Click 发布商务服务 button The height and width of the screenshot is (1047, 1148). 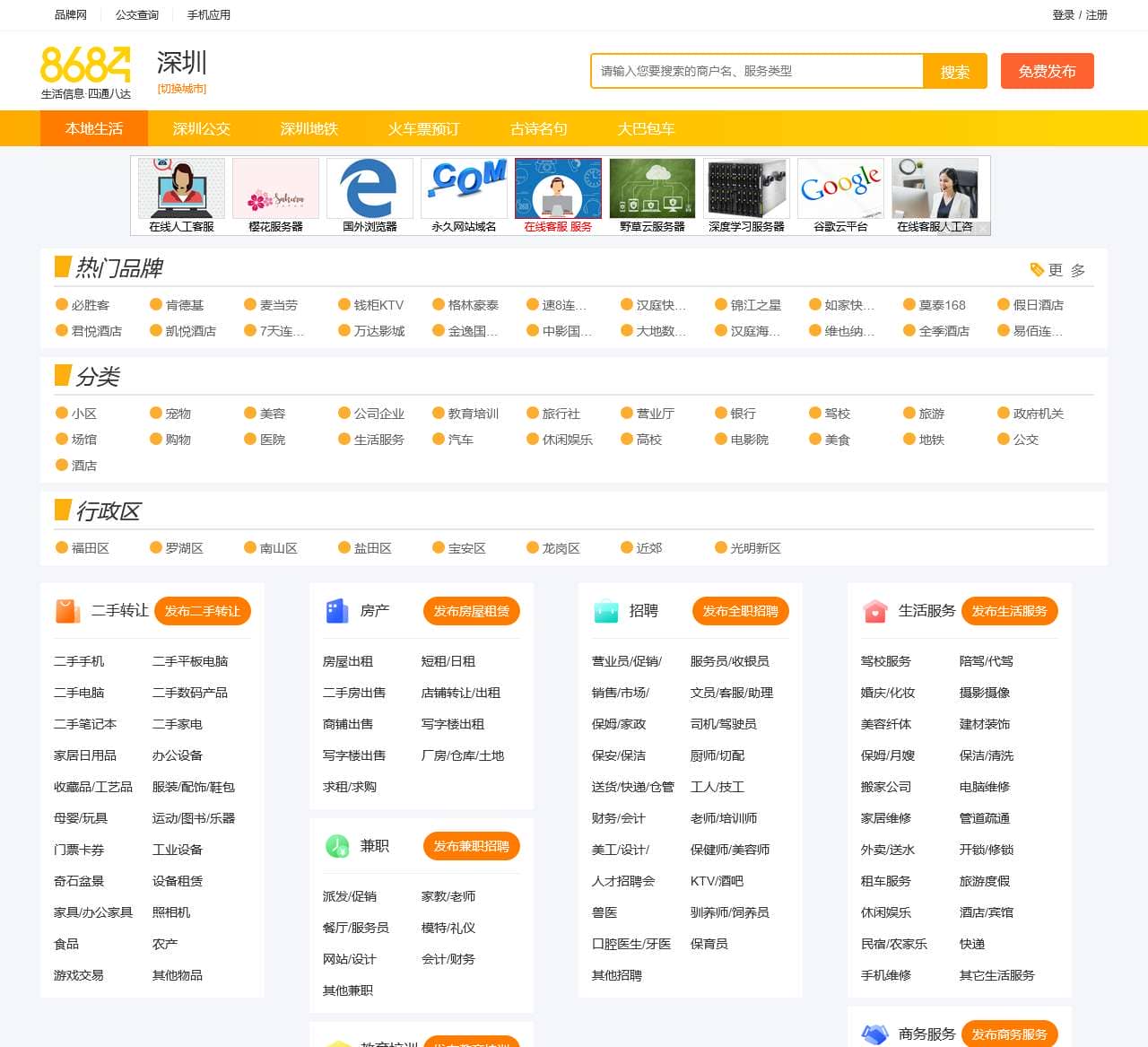pos(1010,1034)
